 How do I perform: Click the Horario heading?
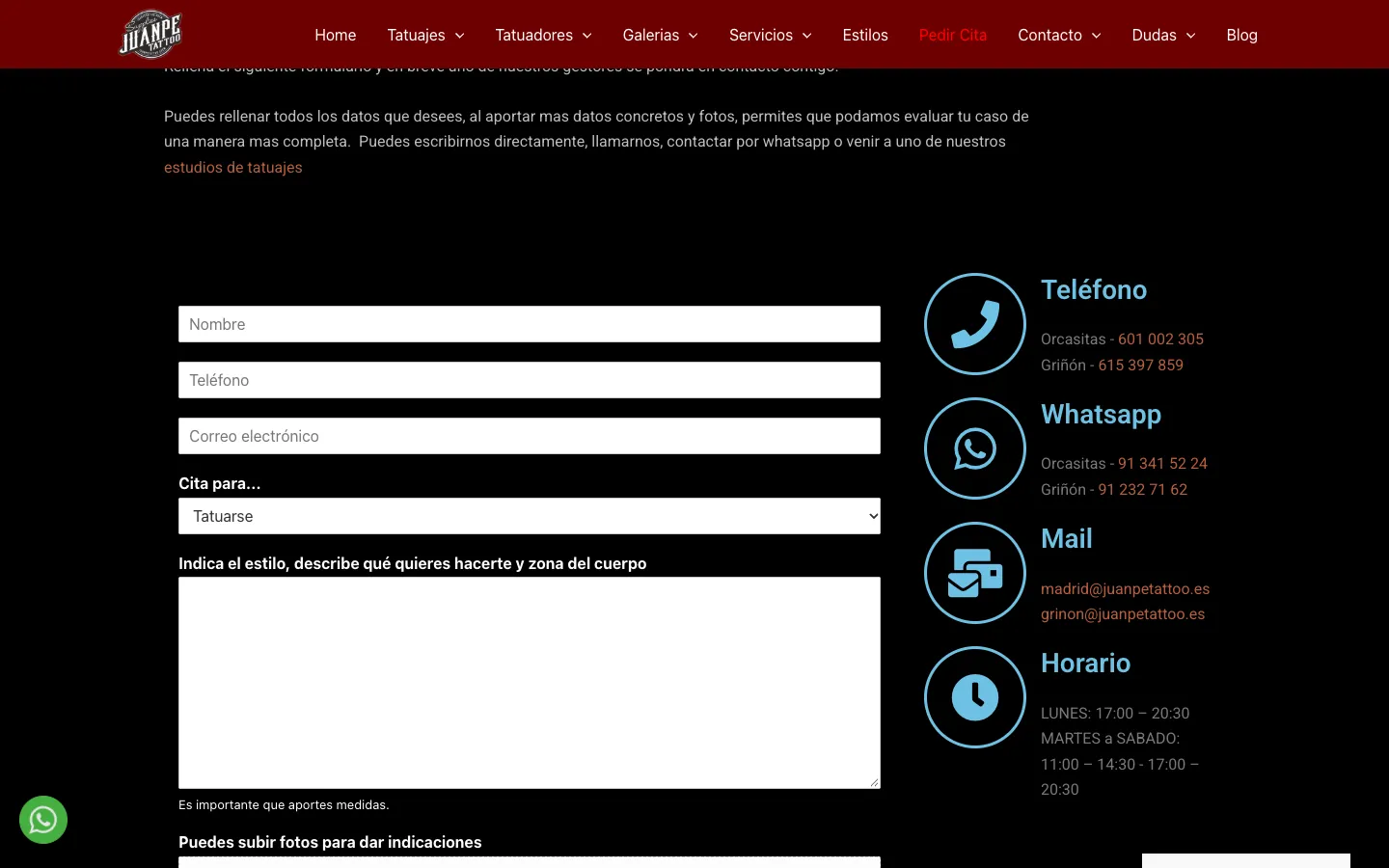(x=1085, y=664)
